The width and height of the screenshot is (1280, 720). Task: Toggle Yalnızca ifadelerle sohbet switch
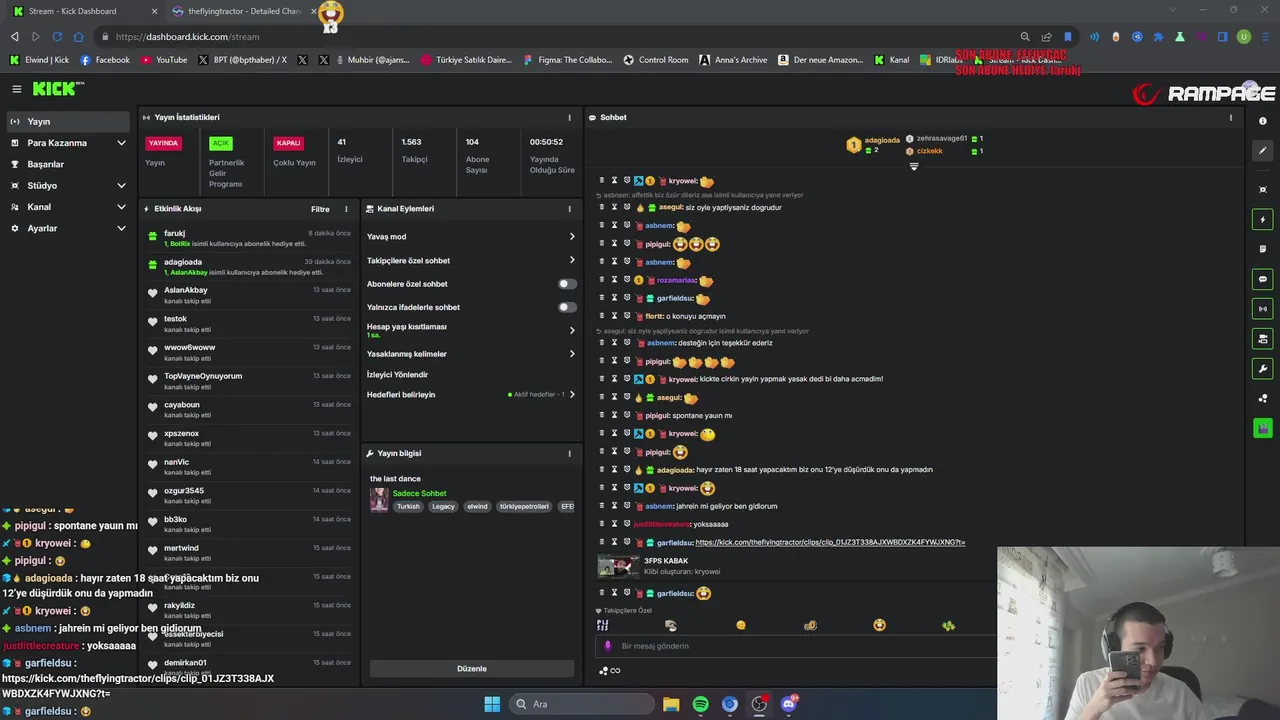coord(567,307)
